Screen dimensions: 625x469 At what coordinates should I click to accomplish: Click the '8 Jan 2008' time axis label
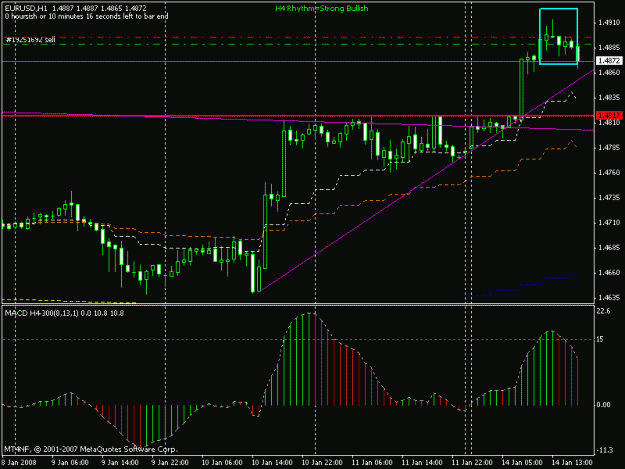tap(19, 463)
